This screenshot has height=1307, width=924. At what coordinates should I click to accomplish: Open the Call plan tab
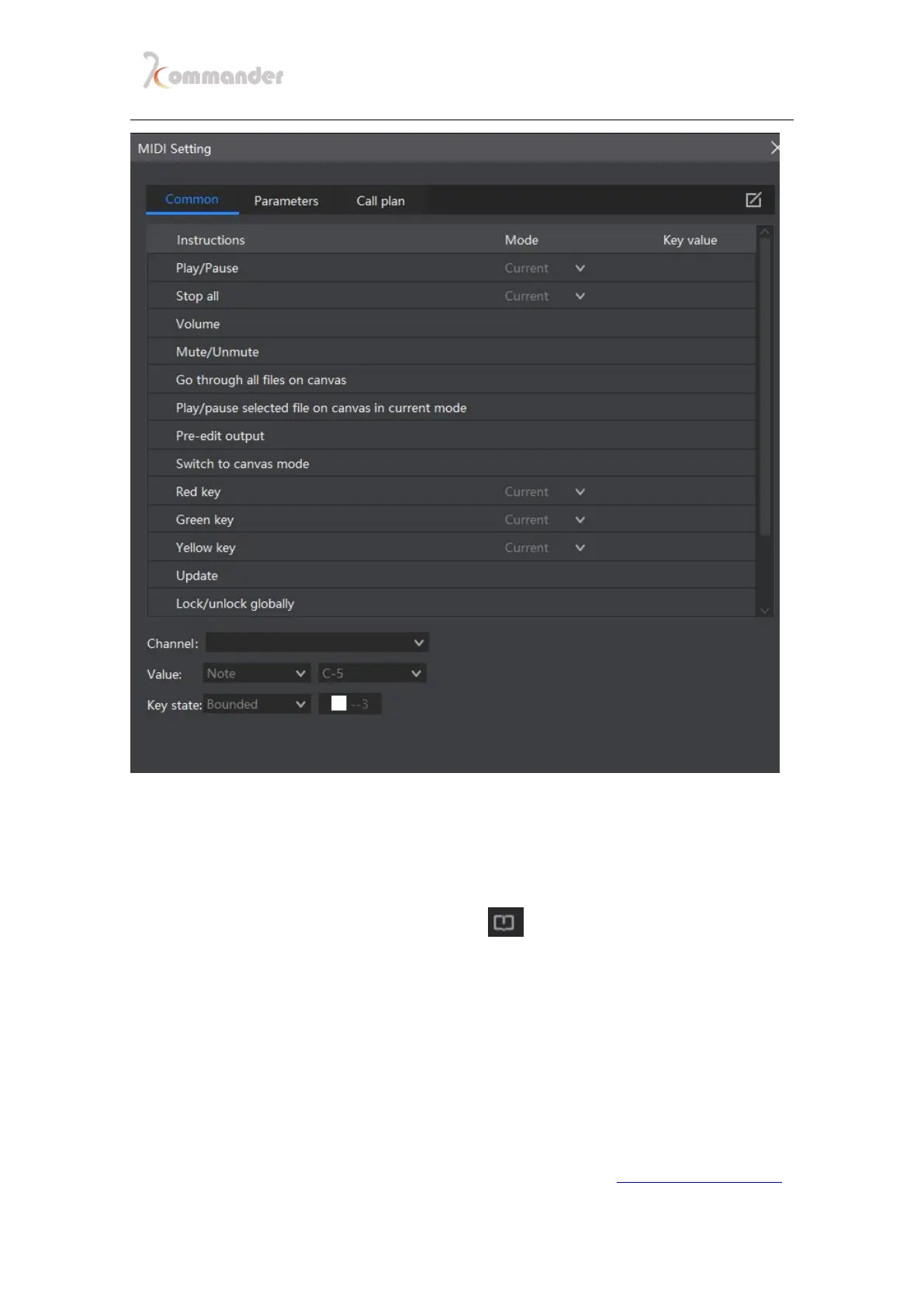(380, 201)
